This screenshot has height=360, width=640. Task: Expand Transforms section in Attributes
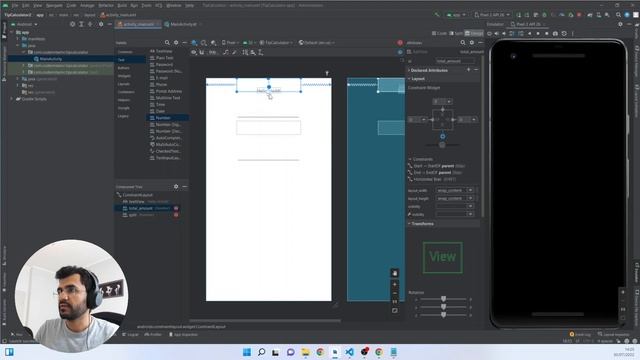pos(409,224)
